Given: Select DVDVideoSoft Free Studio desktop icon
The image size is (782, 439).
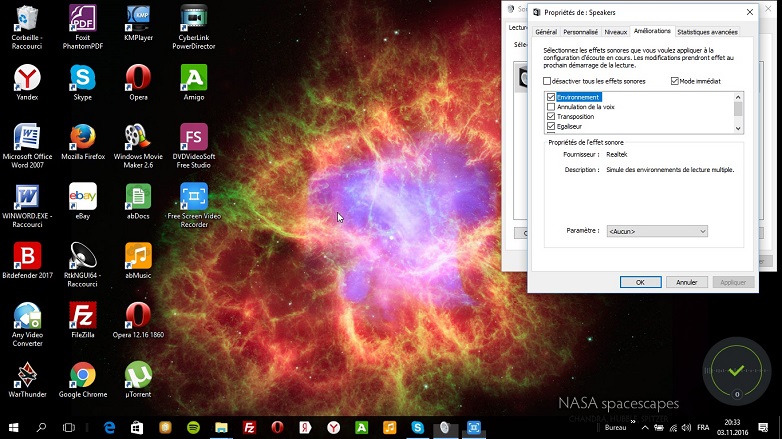Looking at the screenshot, I should [x=194, y=146].
